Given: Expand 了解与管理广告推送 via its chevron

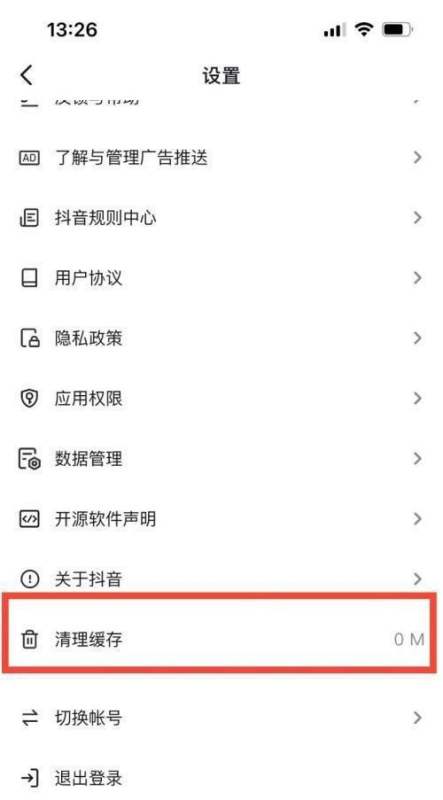Looking at the screenshot, I should [417, 158].
